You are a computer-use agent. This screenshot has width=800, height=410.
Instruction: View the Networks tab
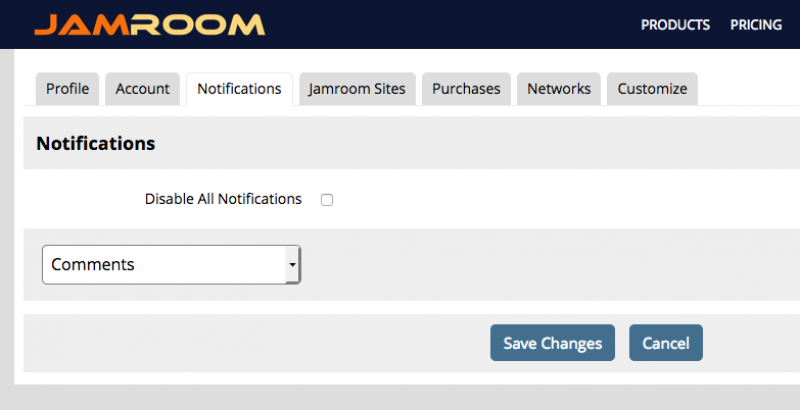559,89
